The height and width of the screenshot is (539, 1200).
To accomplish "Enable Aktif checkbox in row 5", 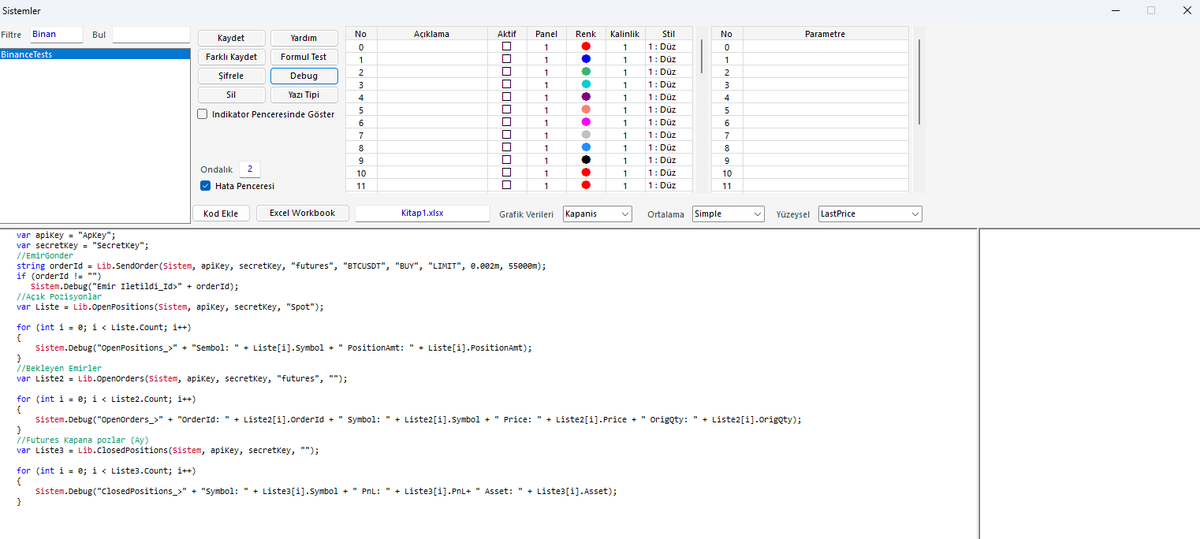I will point(507,110).
